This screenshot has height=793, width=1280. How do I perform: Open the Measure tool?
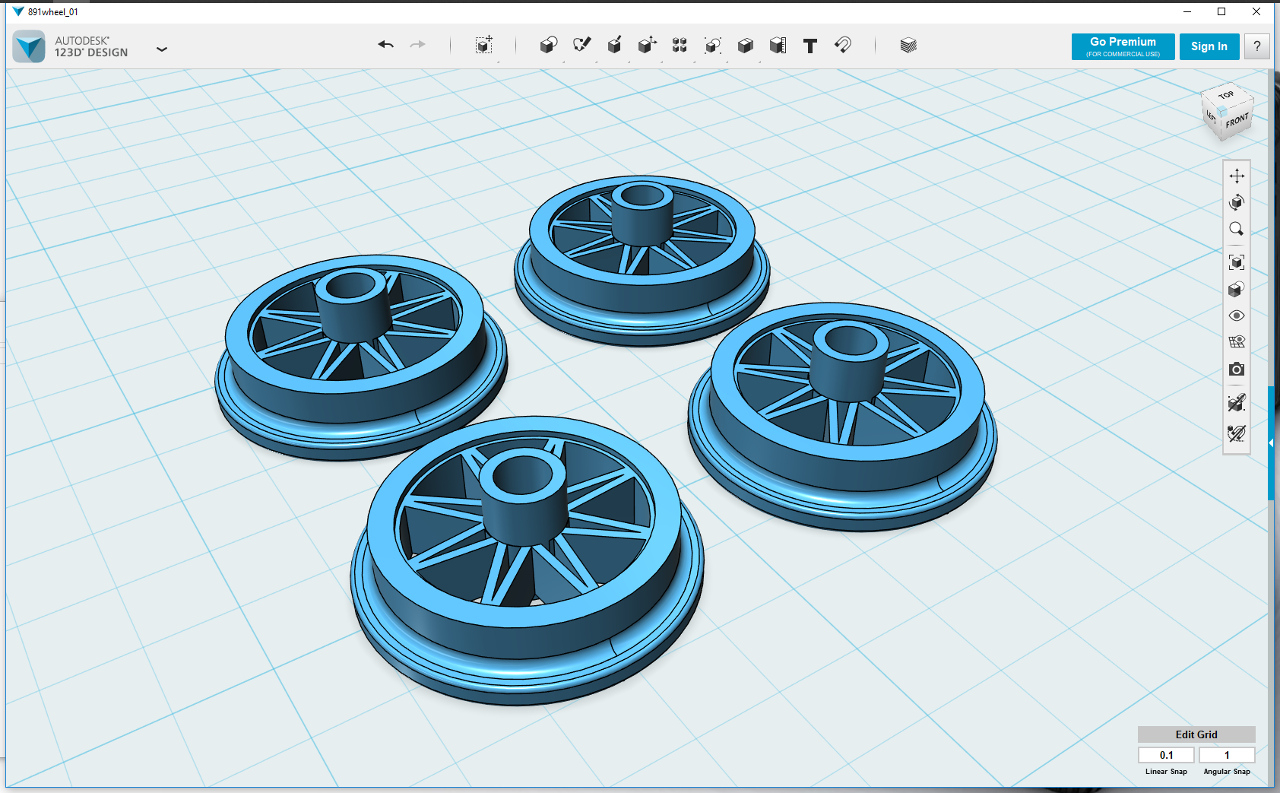tap(778, 45)
